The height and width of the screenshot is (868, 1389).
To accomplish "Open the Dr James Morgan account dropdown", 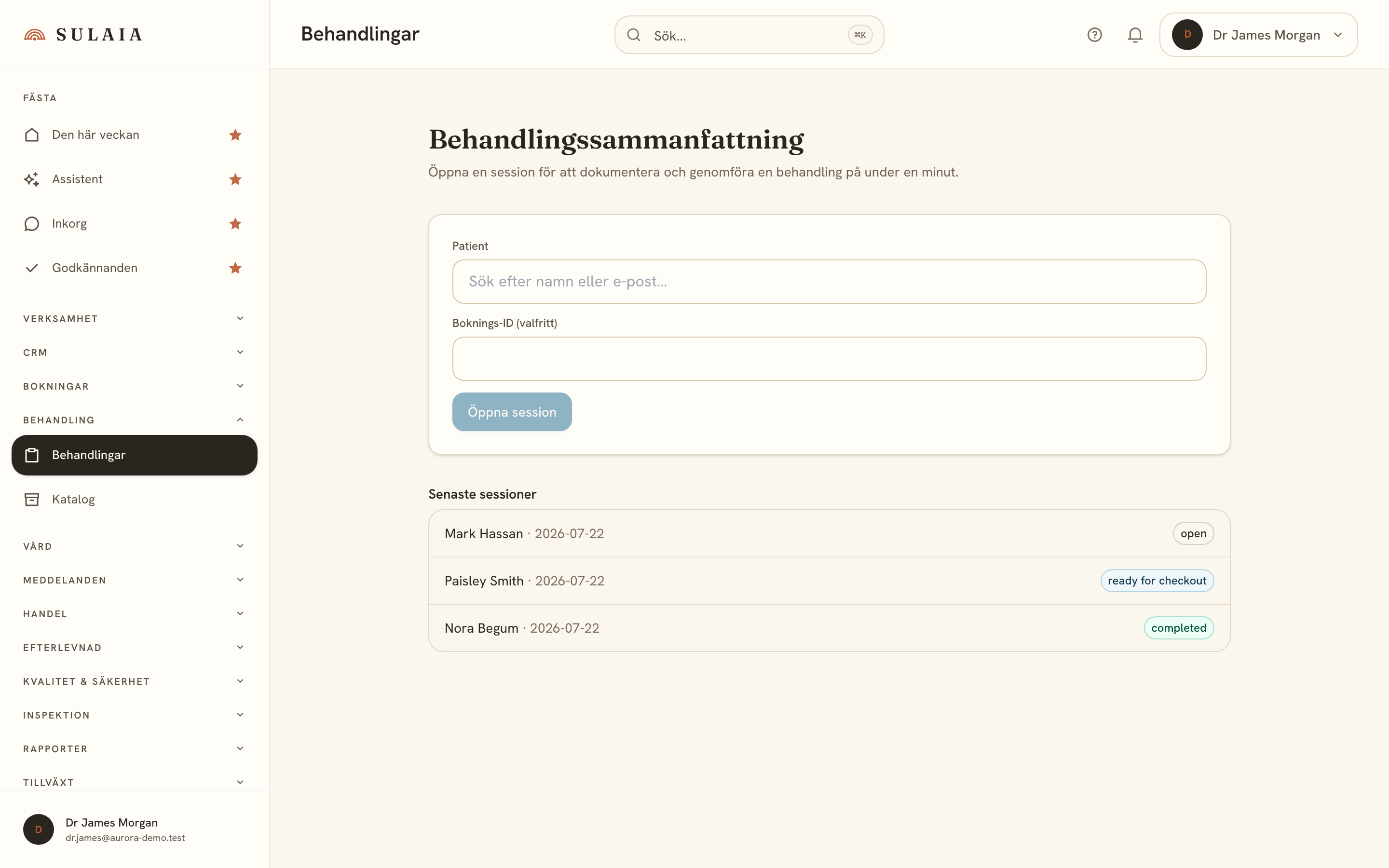I will pyautogui.click(x=1258, y=35).
